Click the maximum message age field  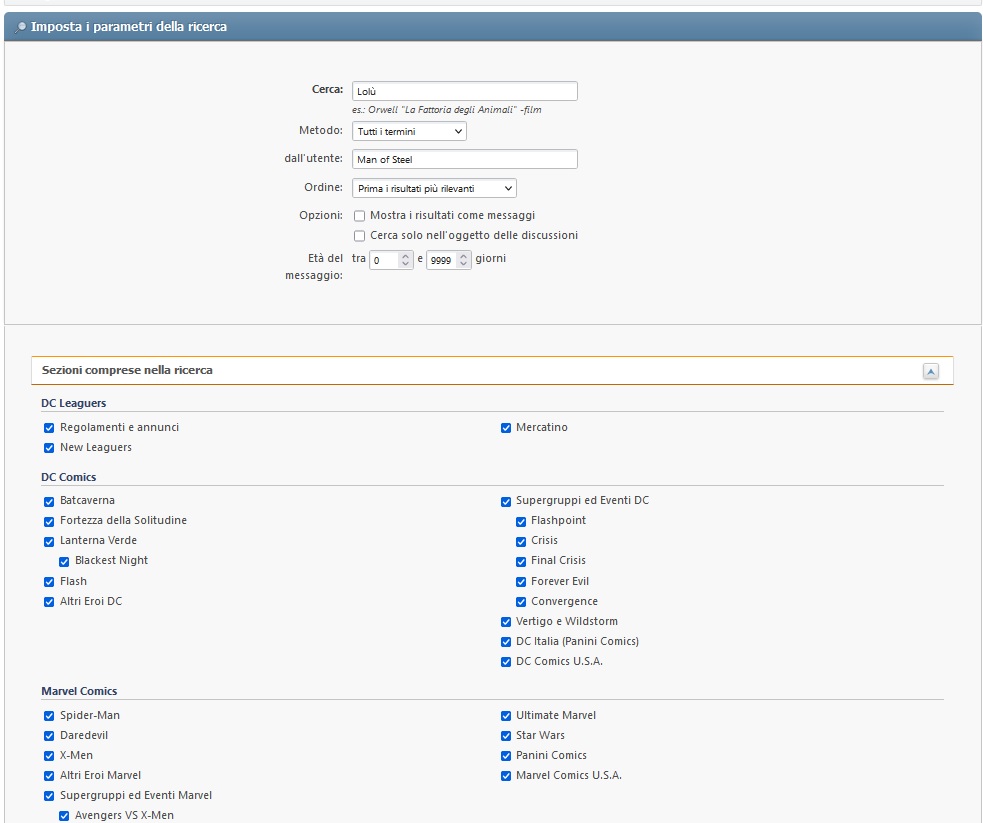(448, 259)
